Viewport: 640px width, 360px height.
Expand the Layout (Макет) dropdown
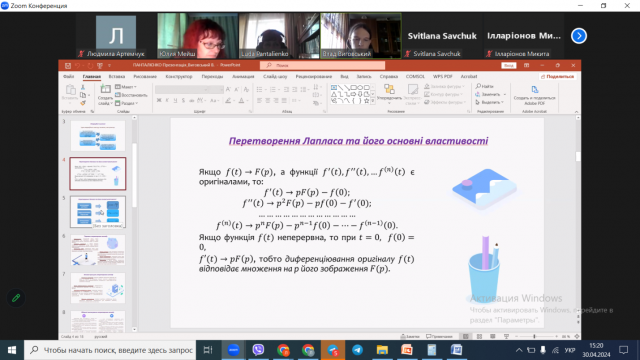coord(126,87)
